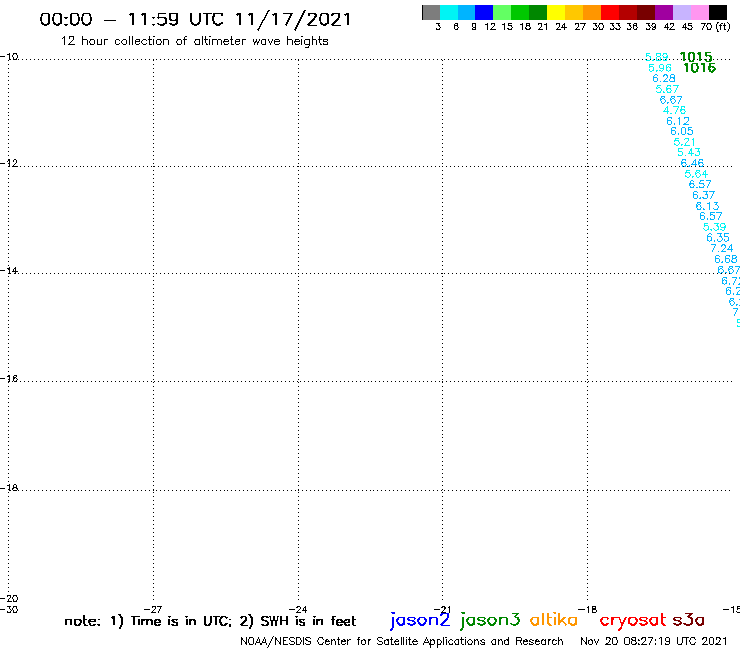Click the "12 hour collection of altimeter wave heights" subtitle
Image resolution: width=740 pixels, height=650 pixels.
click(194, 41)
